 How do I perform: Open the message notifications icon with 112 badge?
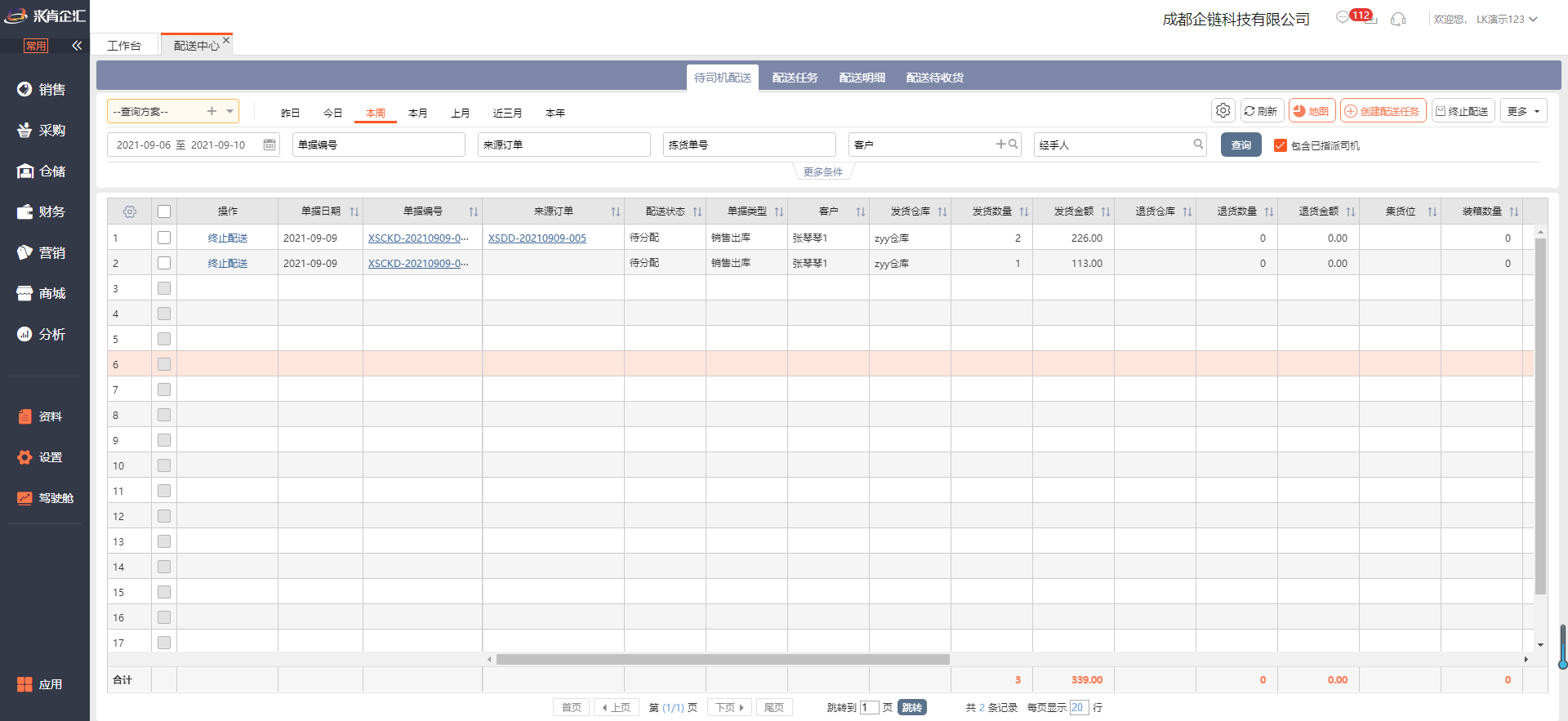(1343, 18)
